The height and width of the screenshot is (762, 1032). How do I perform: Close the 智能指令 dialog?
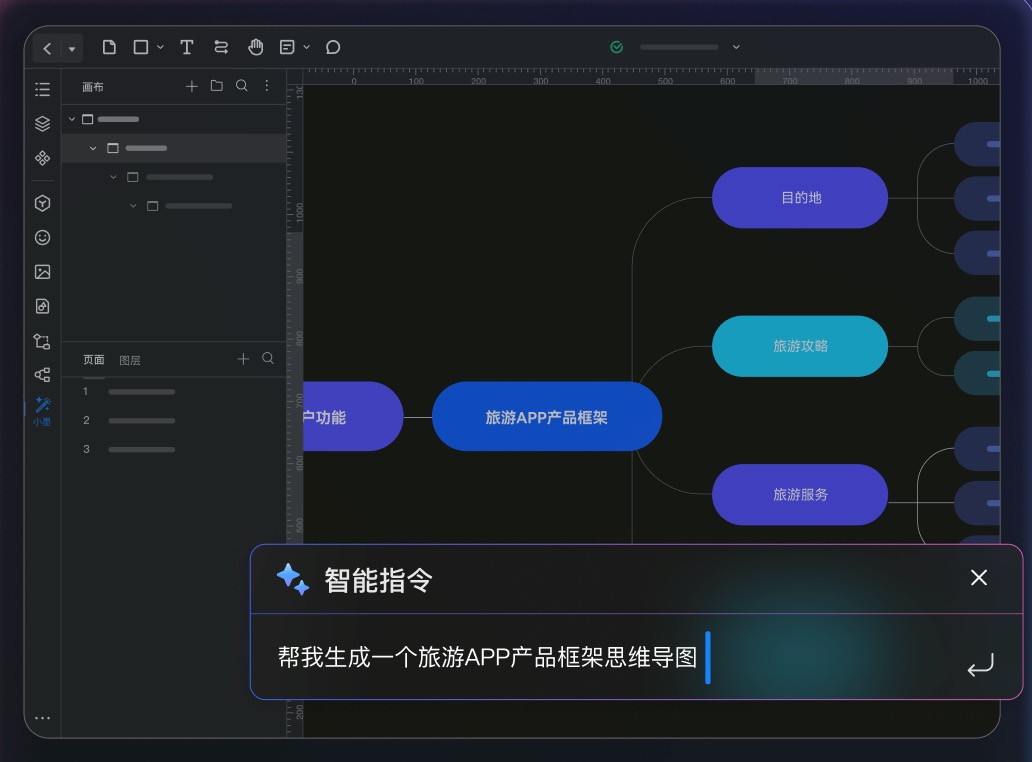click(x=979, y=578)
